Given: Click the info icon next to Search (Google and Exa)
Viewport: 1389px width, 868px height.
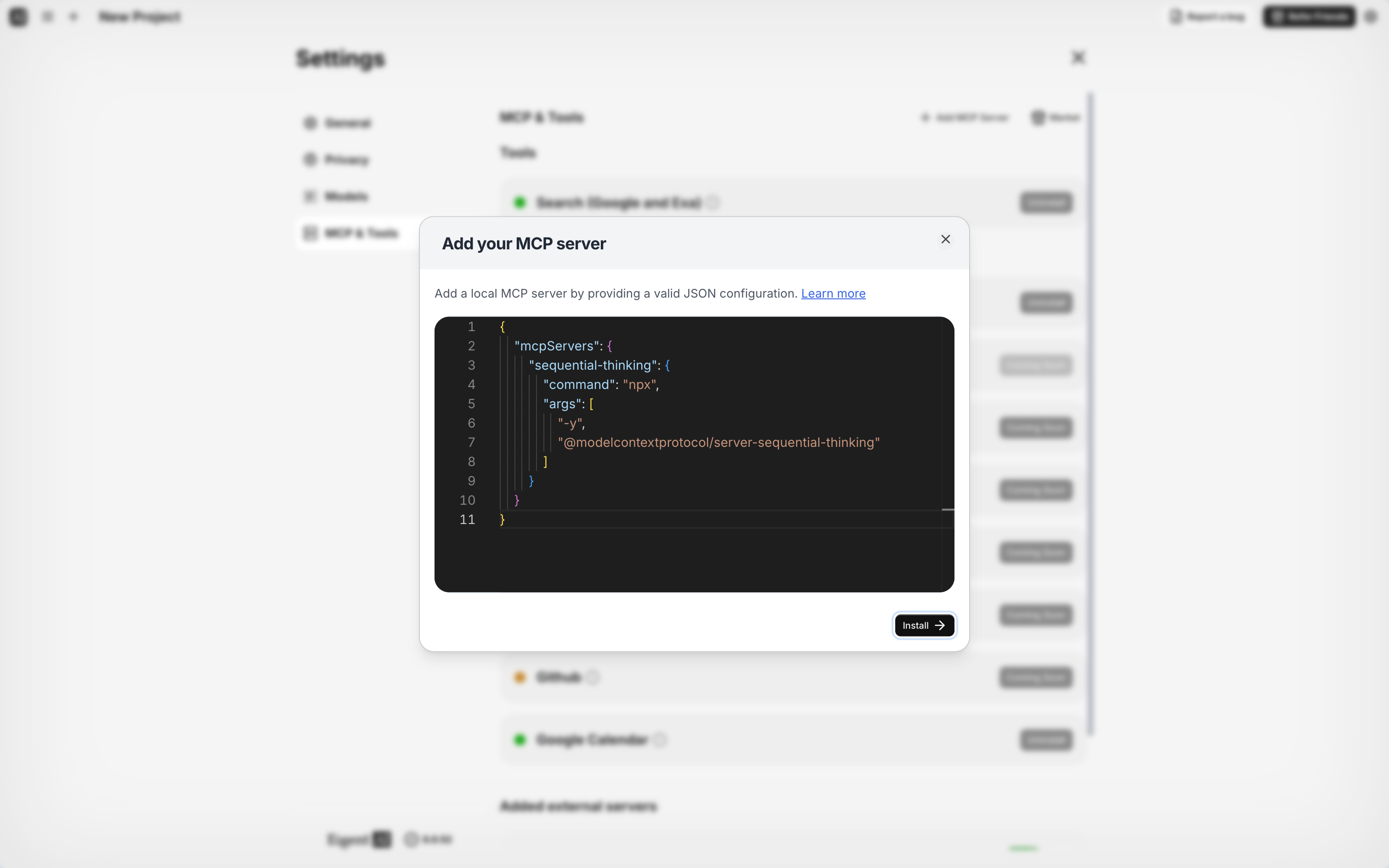Looking at the screenshot, I should [x=713, y=203].
